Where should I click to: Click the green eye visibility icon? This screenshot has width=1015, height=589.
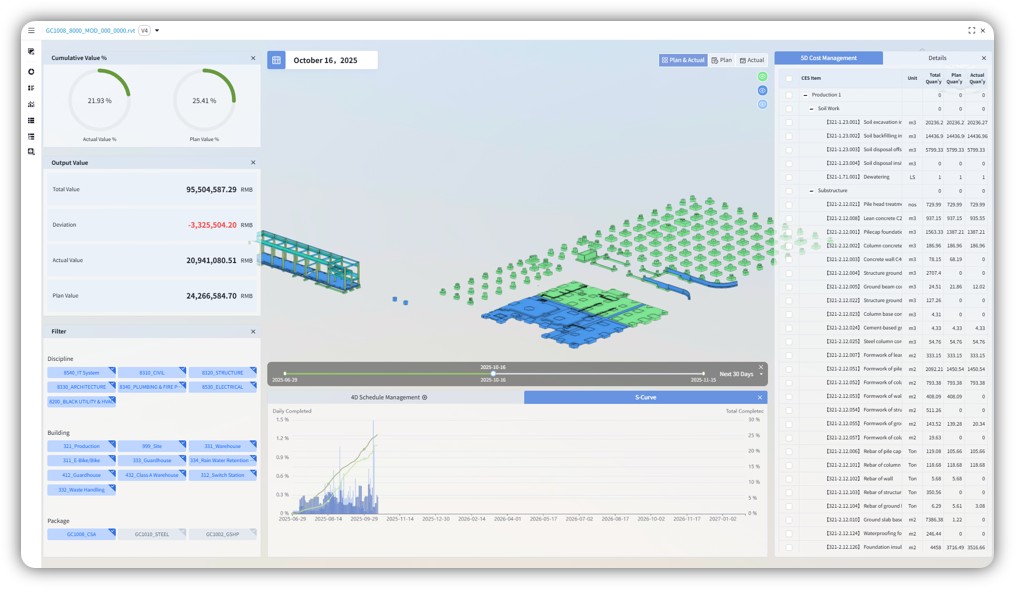pyautogui.click(x=762, y=76)
